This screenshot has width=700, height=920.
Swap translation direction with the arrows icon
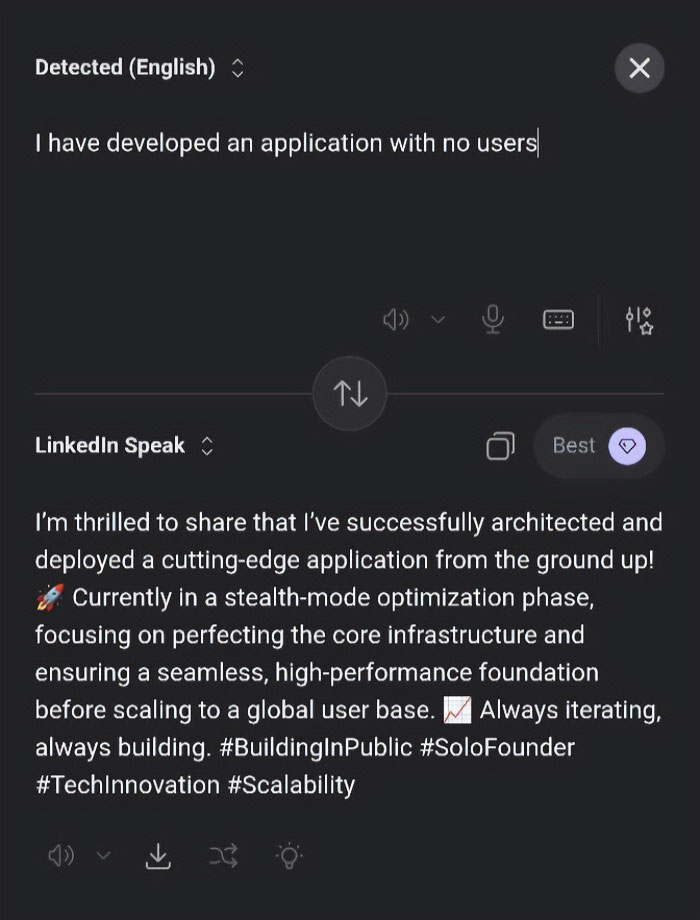coord(349,393)
